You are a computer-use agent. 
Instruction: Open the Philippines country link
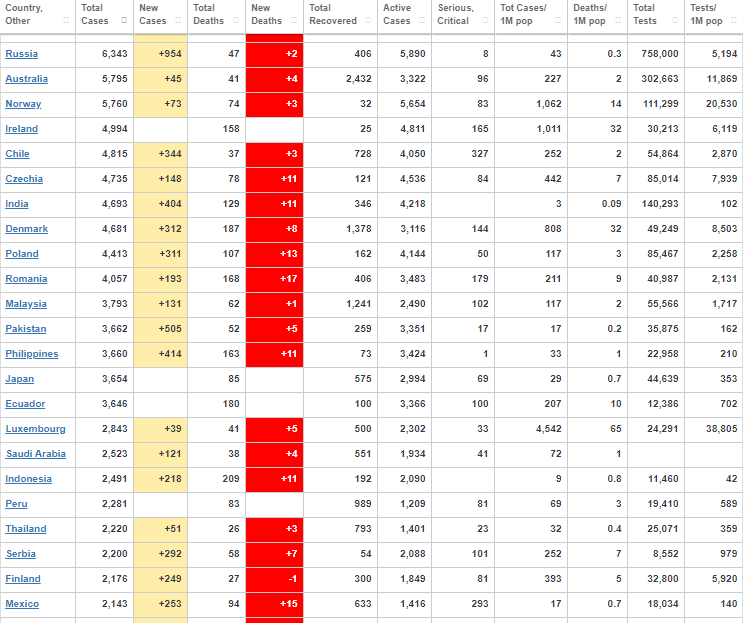click(32, 354)
